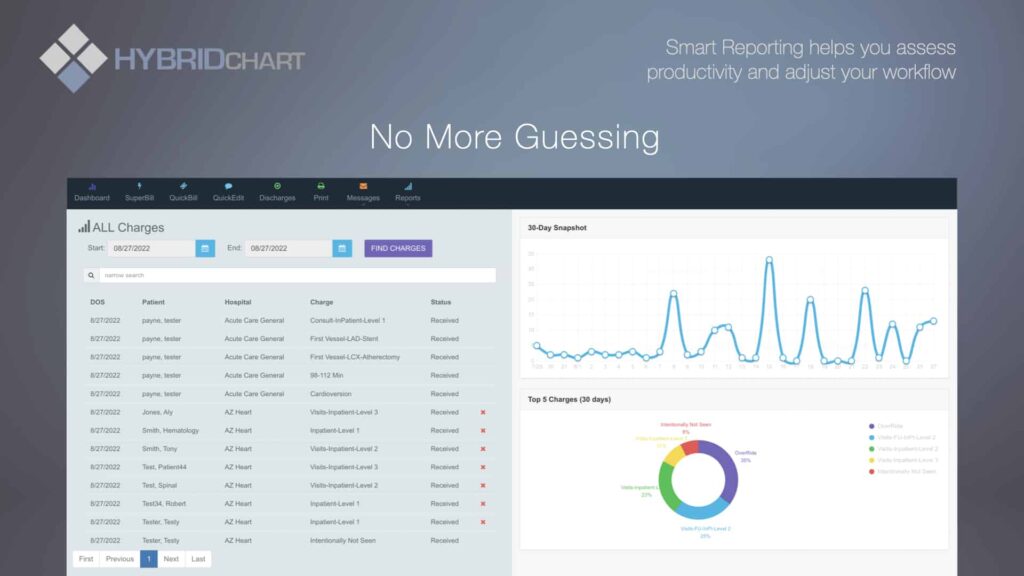
Task: Select First Vessel-LCX-Atherectomy charge text
Action: click(x=355, y=357)
